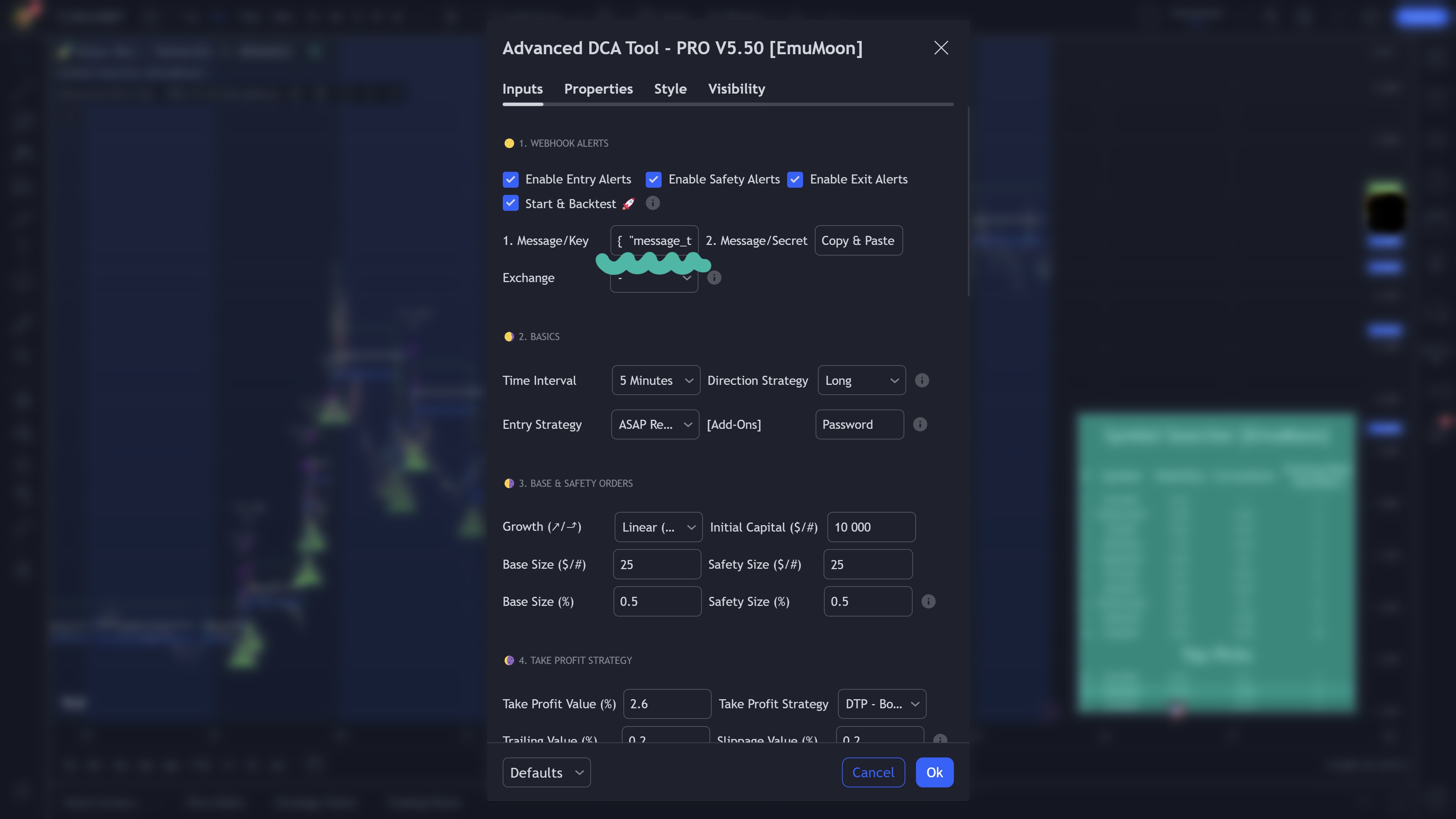Expand Direction Strategy Long dropdown
This screenshot has width=1456, height=819.
point(861,380)
